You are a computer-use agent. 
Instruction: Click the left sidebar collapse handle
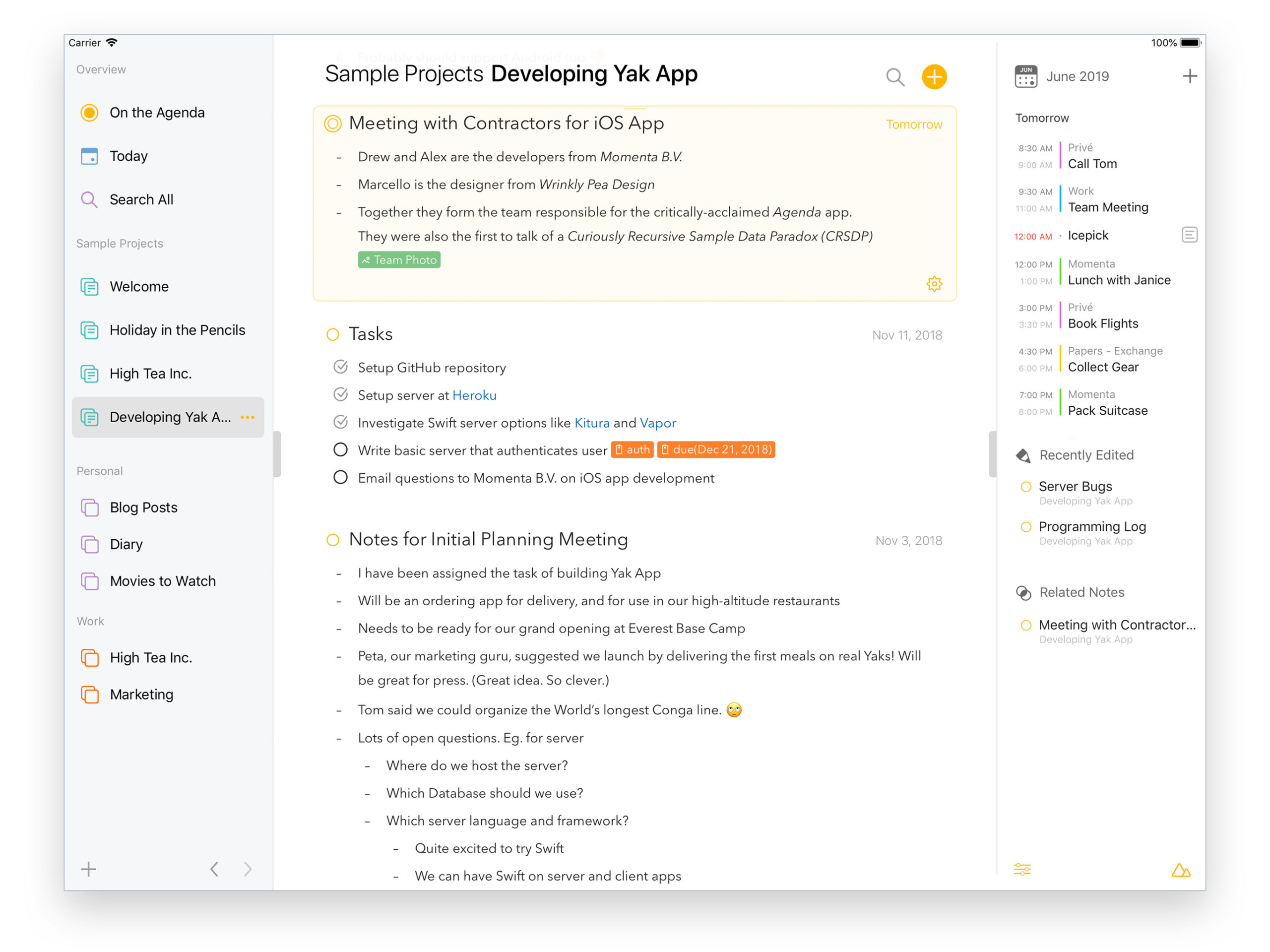pyautogui.click(x=277, y=454)
